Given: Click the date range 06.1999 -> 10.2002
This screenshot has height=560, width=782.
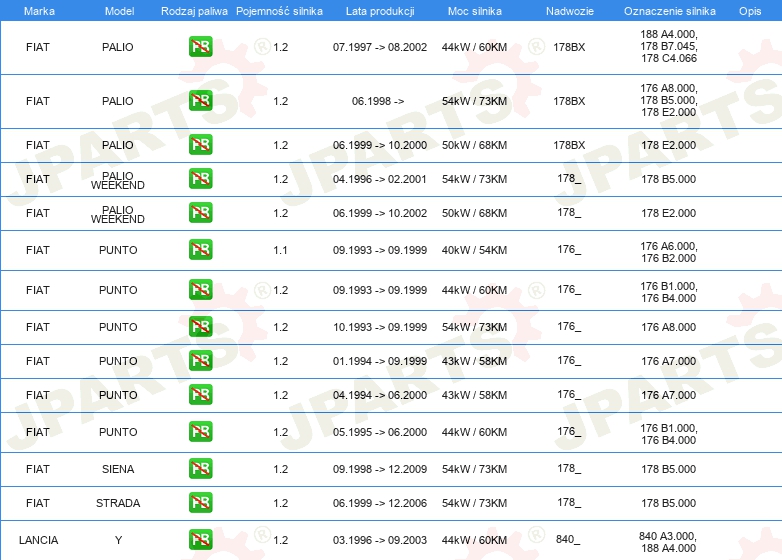Looking at the screenshot, I should (x=380, y=213).
